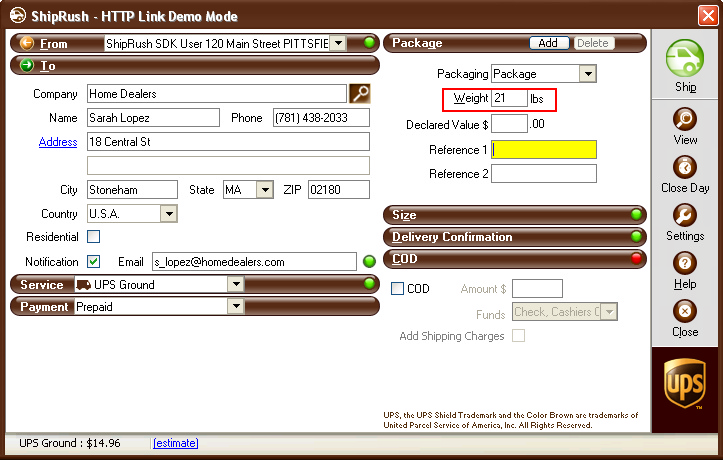Open the Payment Prepaid dropdown

pos(236,307)
